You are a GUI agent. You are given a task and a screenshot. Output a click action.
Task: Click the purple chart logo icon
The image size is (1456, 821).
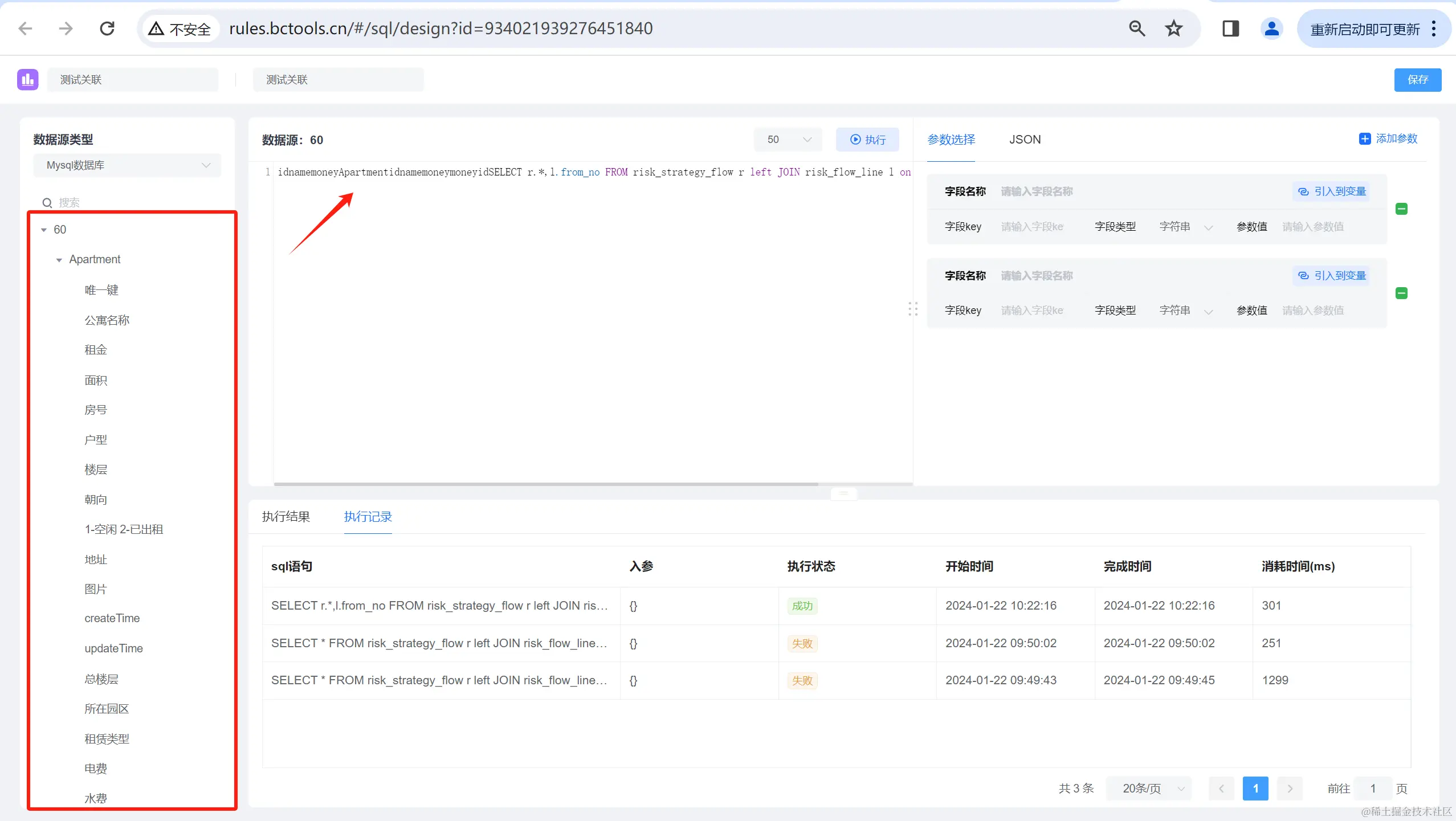coord(27,80)
